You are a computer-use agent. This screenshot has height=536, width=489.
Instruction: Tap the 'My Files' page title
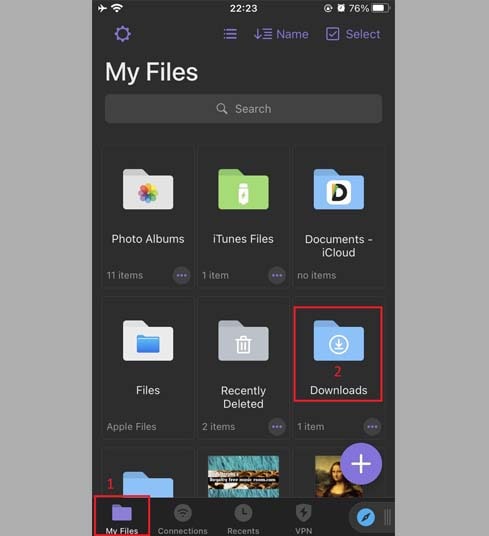(x=151, y=72)
